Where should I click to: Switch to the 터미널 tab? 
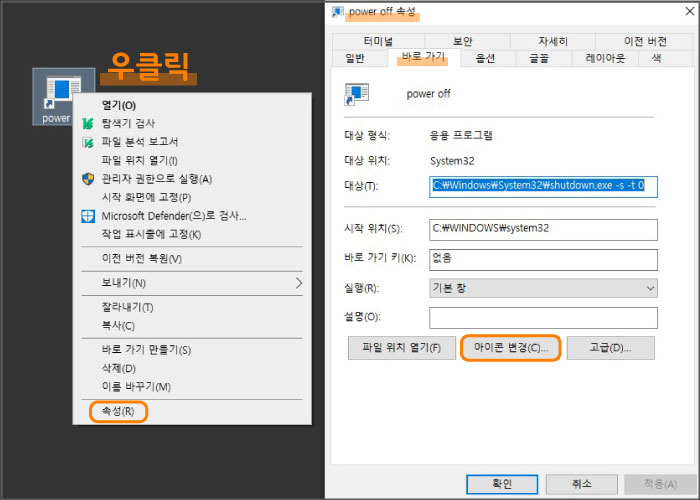(x=378, y=42)
